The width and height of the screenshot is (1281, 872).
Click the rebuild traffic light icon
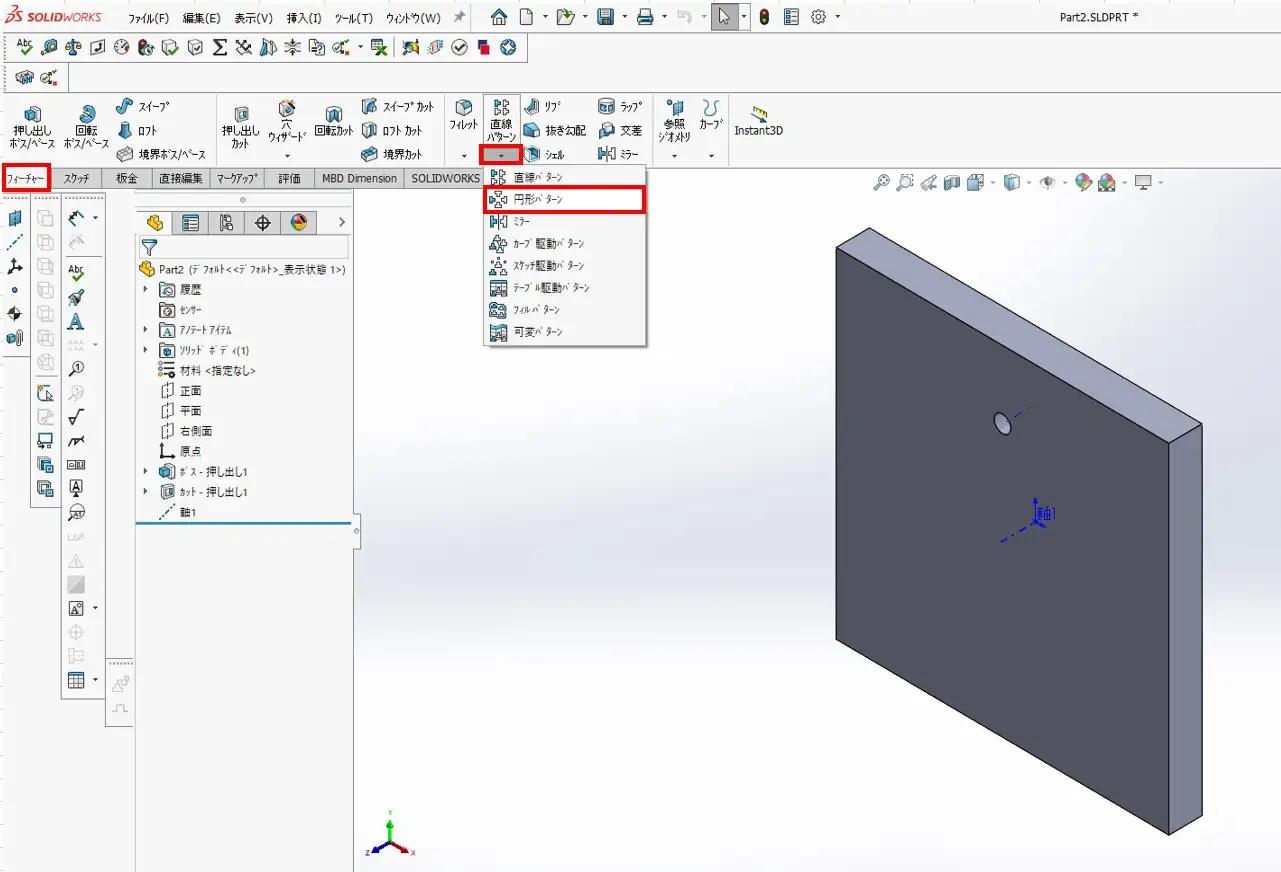[x=764, y=17]
